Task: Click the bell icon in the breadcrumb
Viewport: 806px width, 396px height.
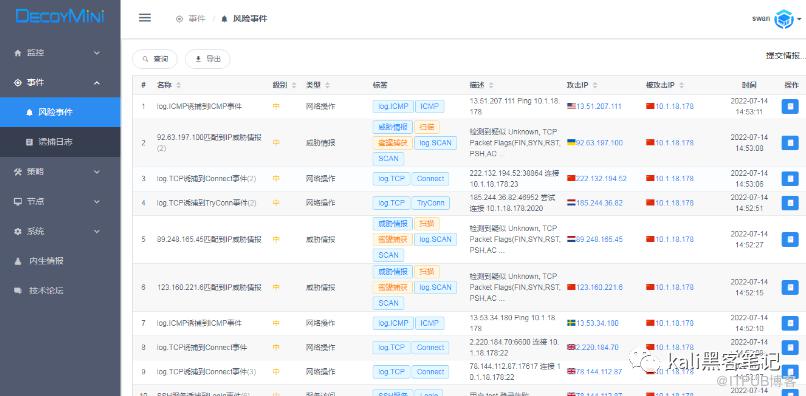Action: (x=224, y=19)
